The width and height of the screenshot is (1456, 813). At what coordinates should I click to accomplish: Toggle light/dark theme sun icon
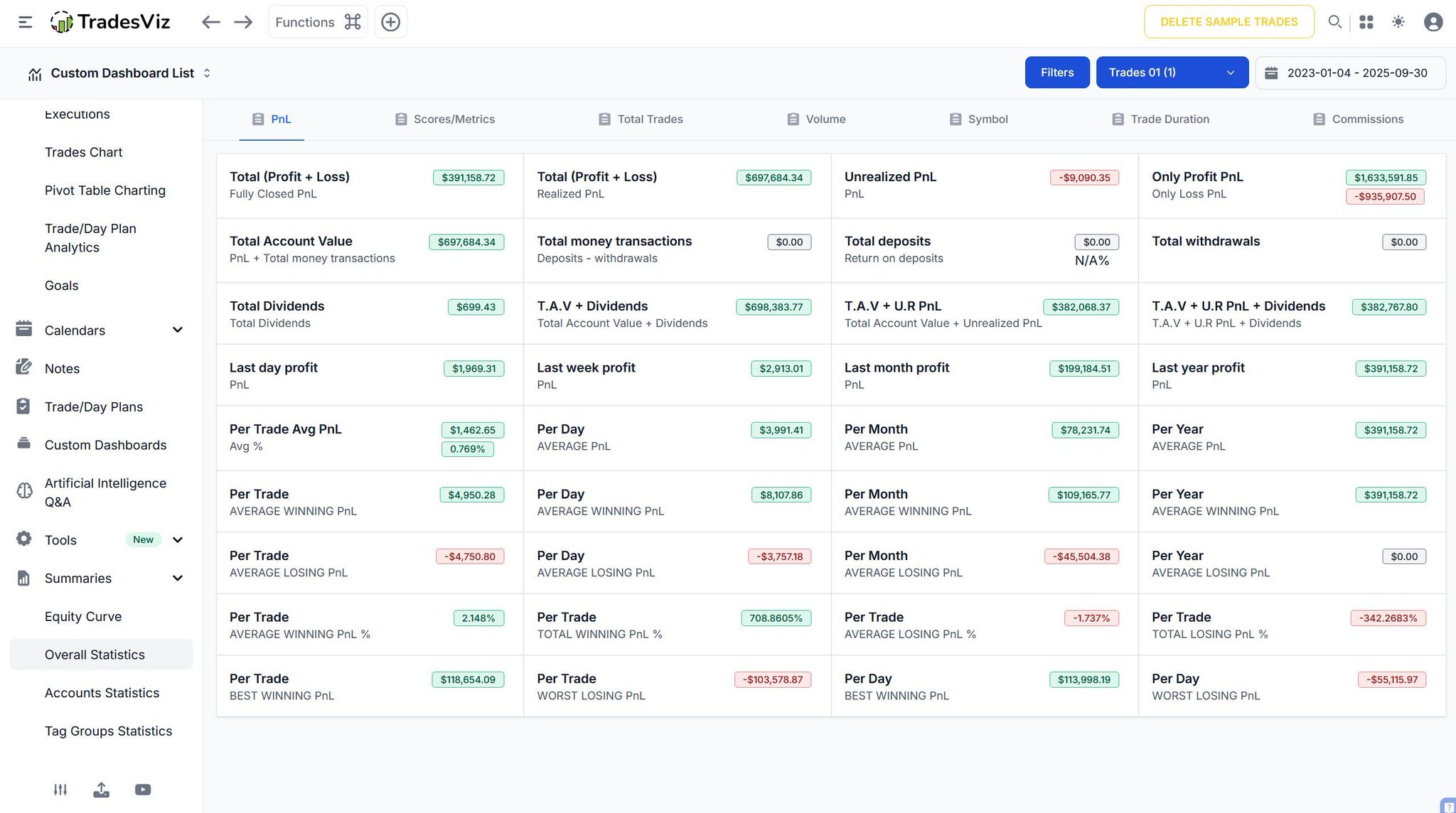click(1398, 22)
